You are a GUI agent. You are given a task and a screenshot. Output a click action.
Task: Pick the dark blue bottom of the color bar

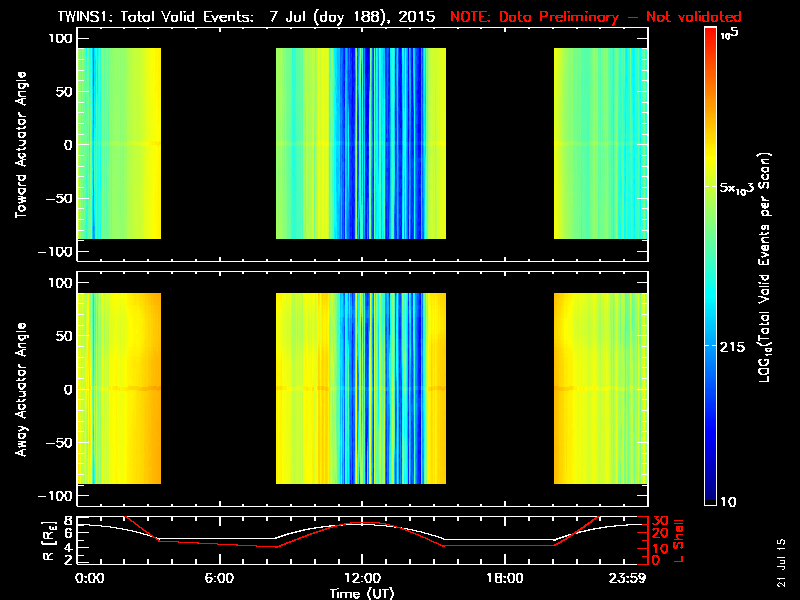click(x=710, y=495)
